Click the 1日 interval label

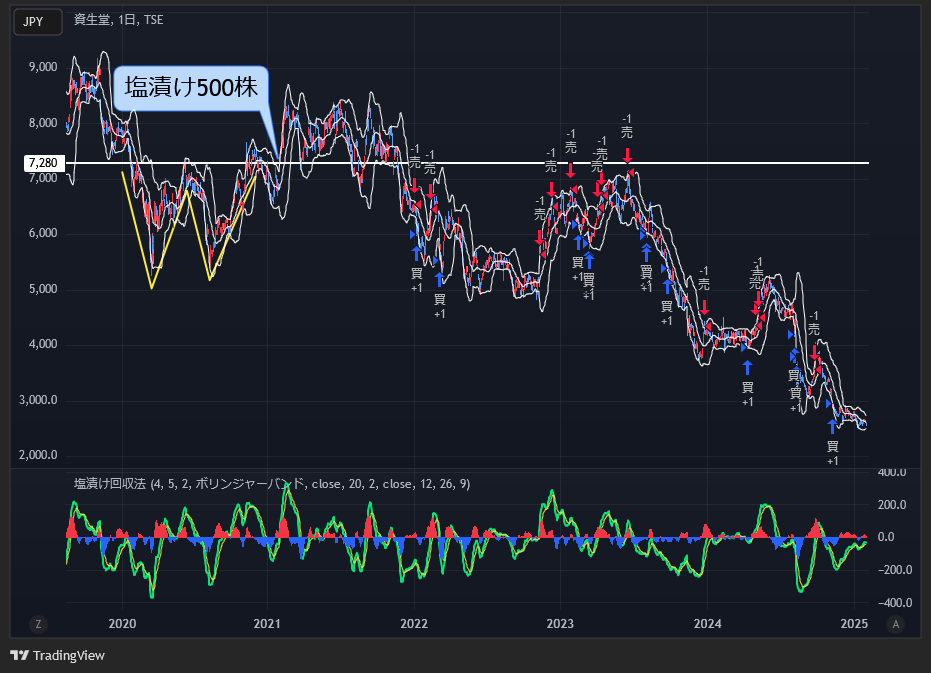tap(126, 20)
